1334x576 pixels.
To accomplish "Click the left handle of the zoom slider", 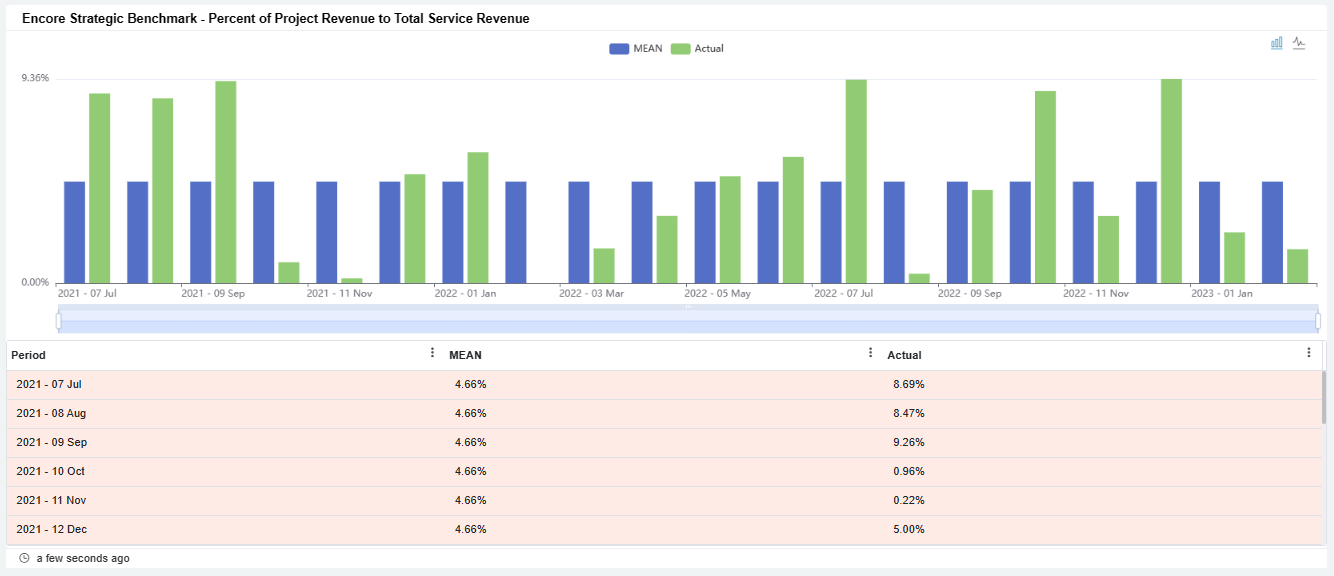I will tap(59, 320).
